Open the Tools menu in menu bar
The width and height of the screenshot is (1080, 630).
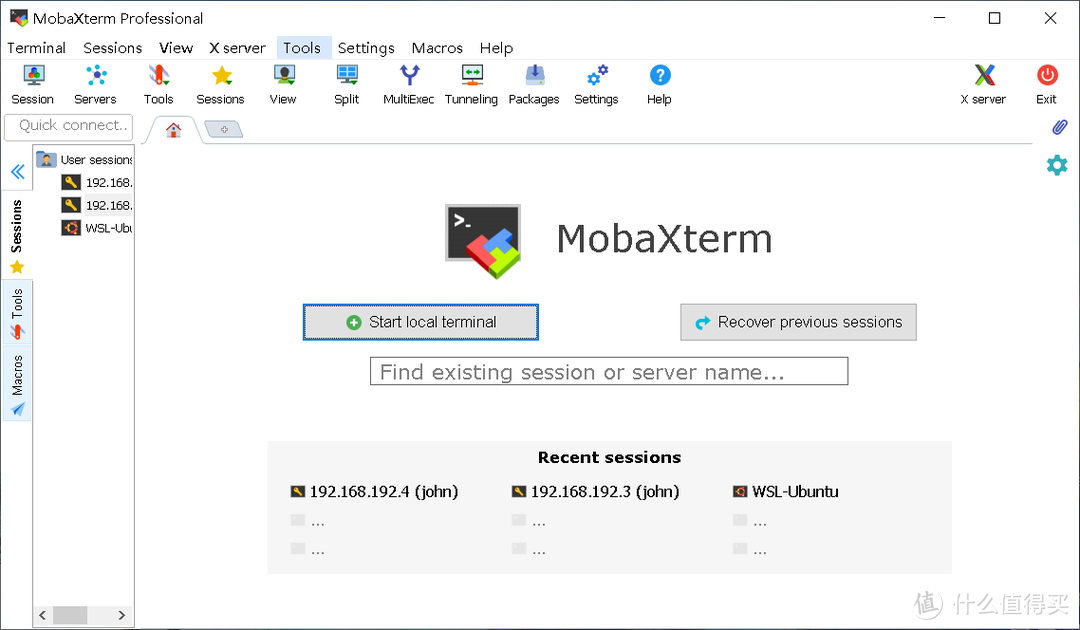[x=302, y=48]
